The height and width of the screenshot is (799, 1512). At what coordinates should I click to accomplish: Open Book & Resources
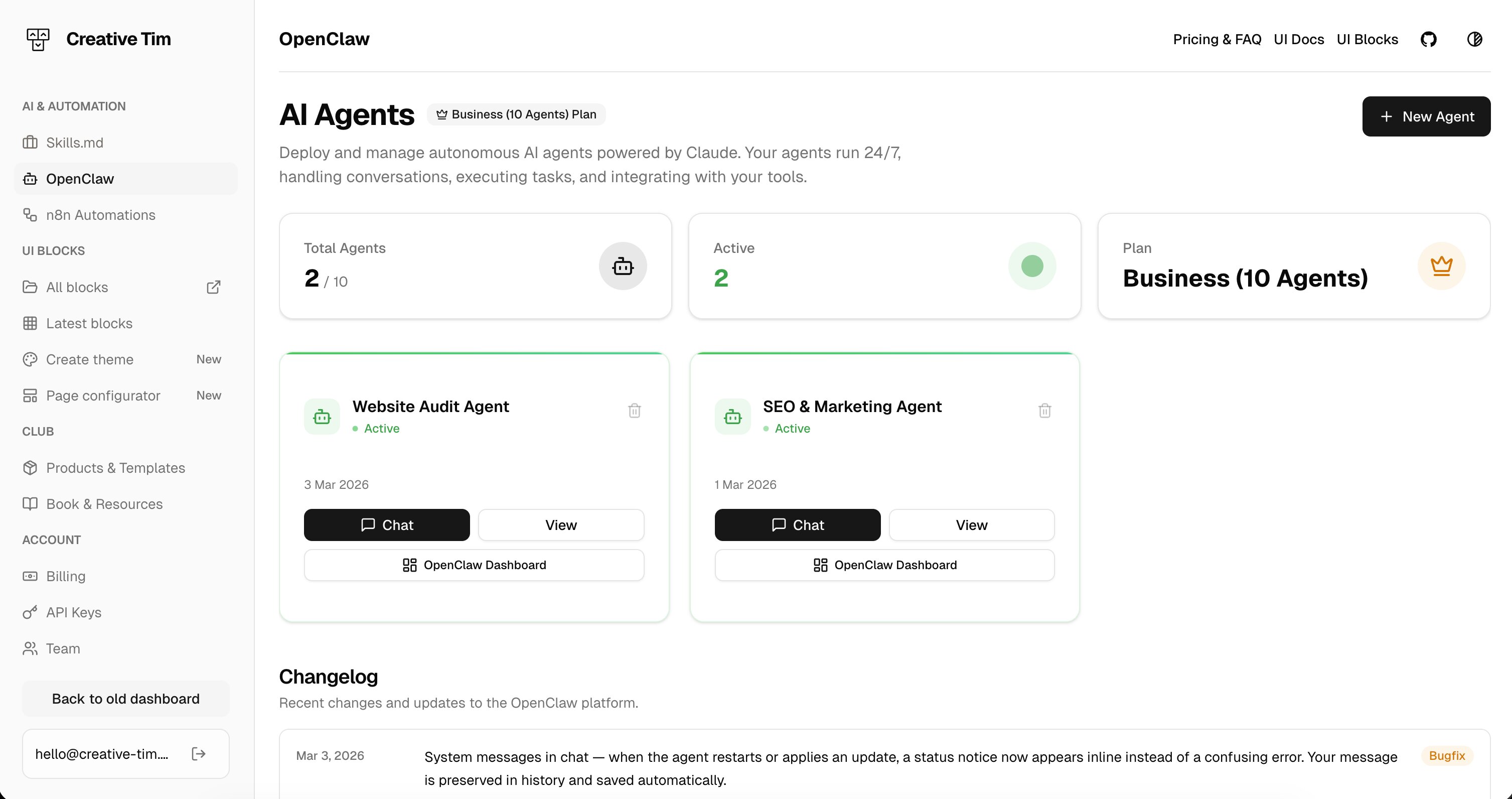(x=125, y=504)
